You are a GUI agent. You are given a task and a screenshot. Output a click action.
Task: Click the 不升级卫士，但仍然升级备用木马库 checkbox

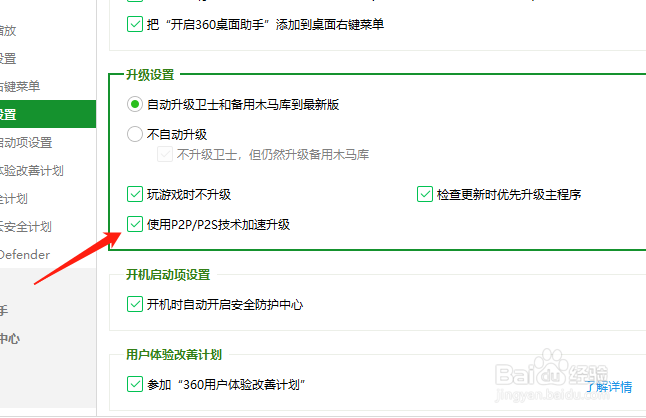165,155
